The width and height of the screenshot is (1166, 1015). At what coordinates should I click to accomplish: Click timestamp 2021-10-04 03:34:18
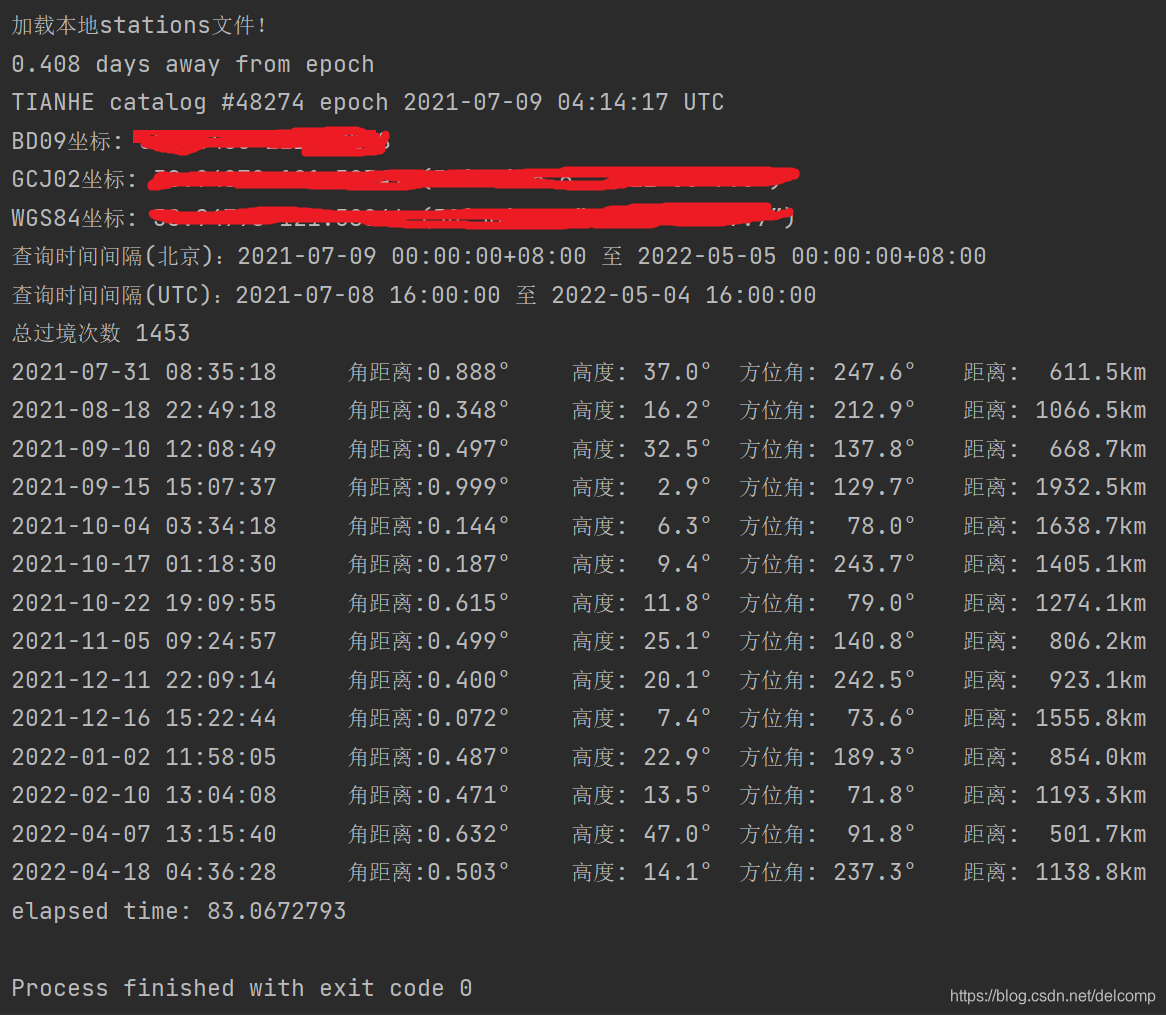144,526
